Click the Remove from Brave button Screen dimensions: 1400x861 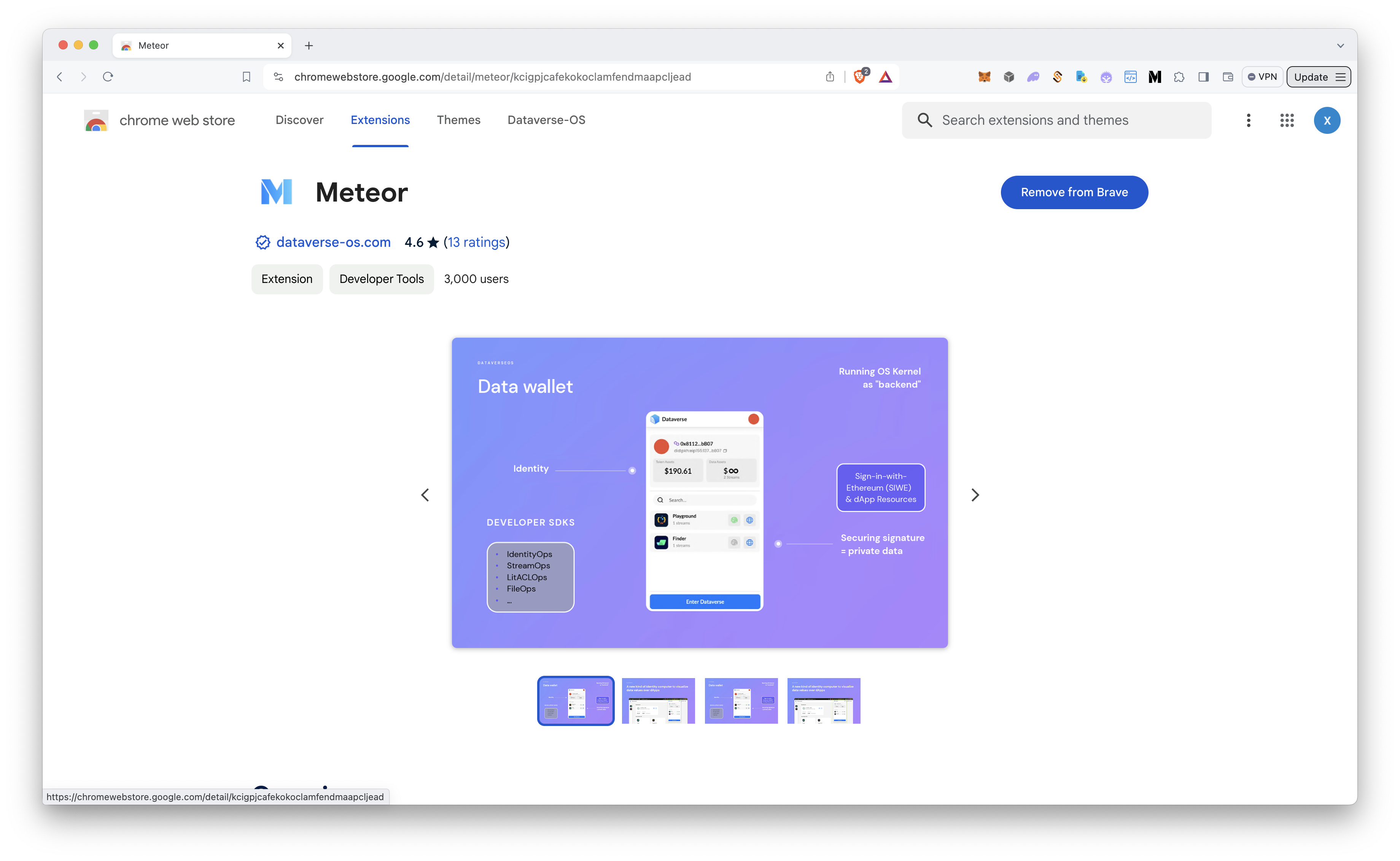(1074, 192)
